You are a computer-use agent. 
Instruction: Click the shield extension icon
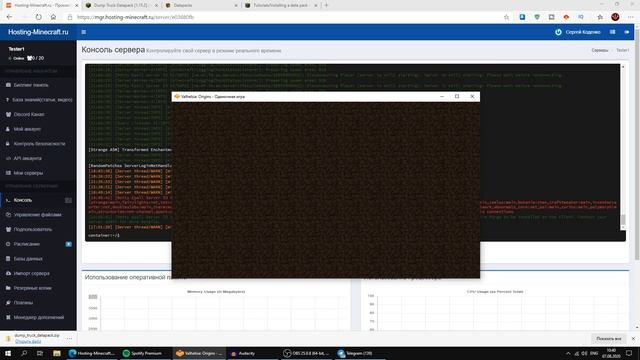click(x=537, y=17)
